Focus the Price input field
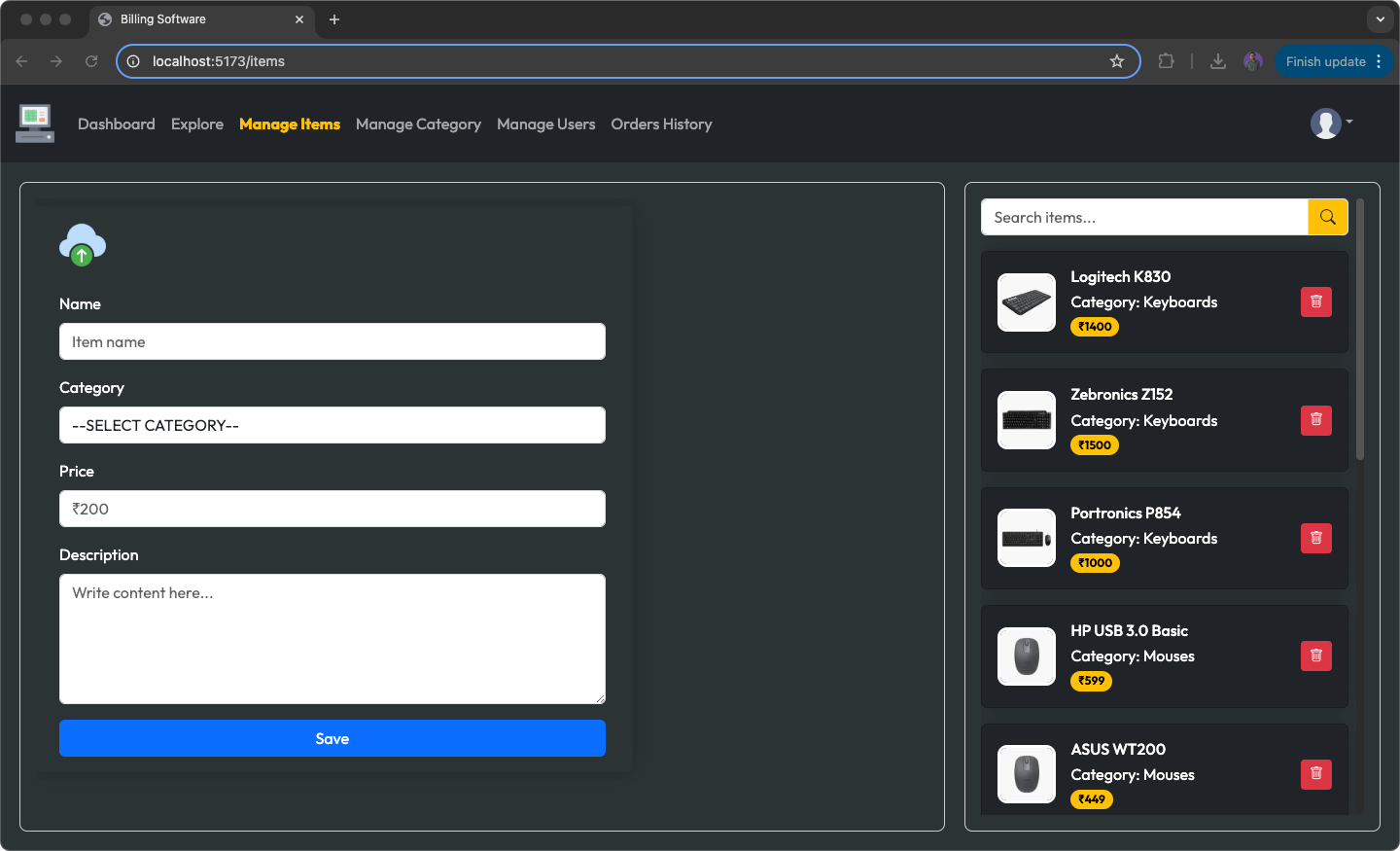 point(332,509)
